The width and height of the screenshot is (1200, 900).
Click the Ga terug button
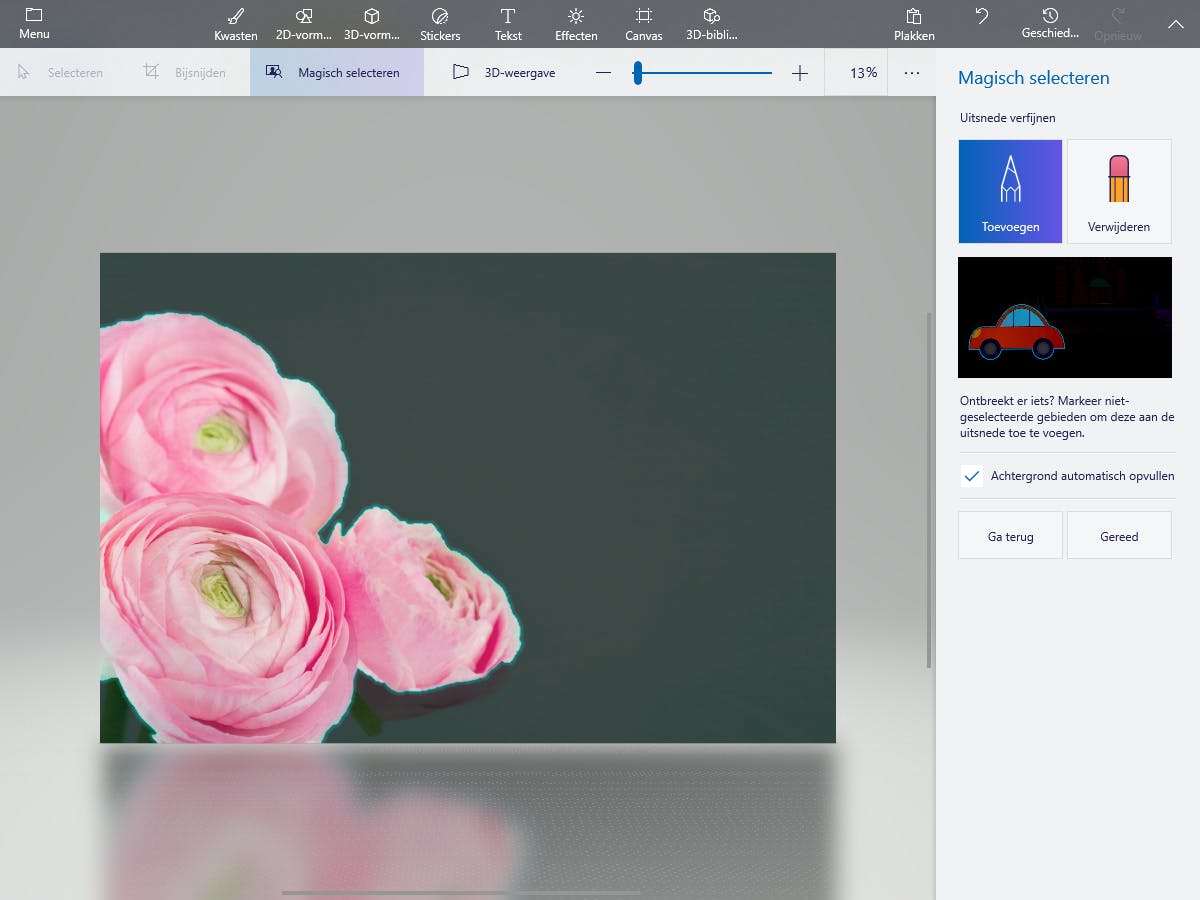(1010, 536)
